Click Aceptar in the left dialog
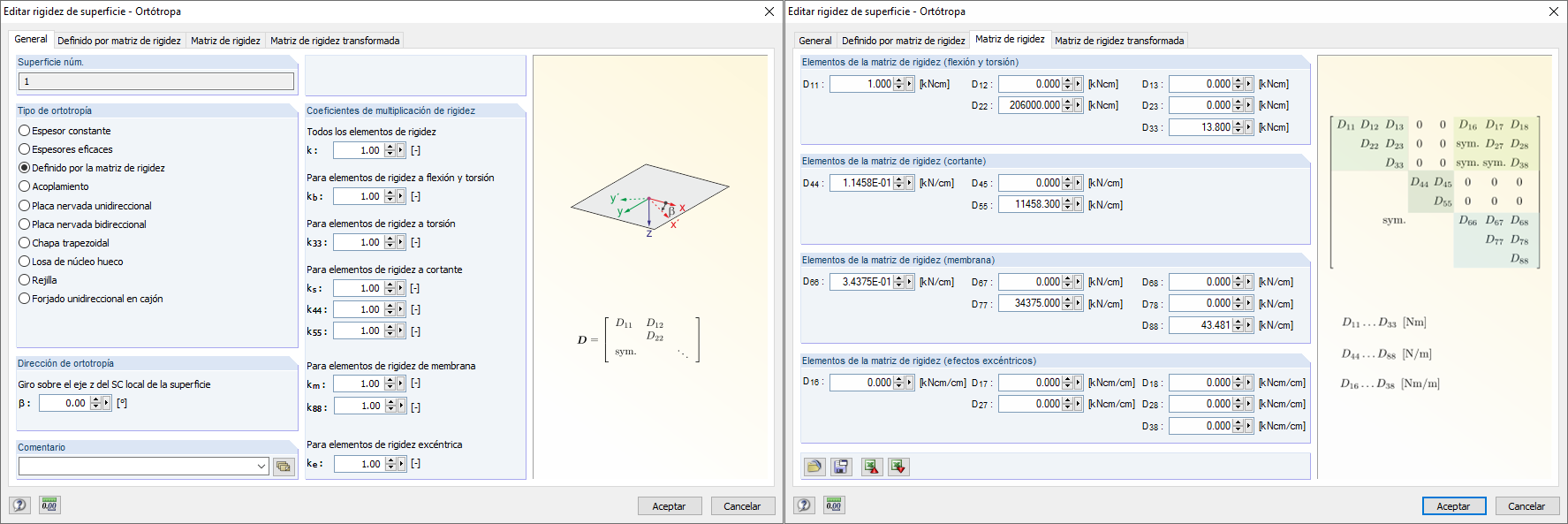Screen dimensions: 1568x524 (669, 506)
